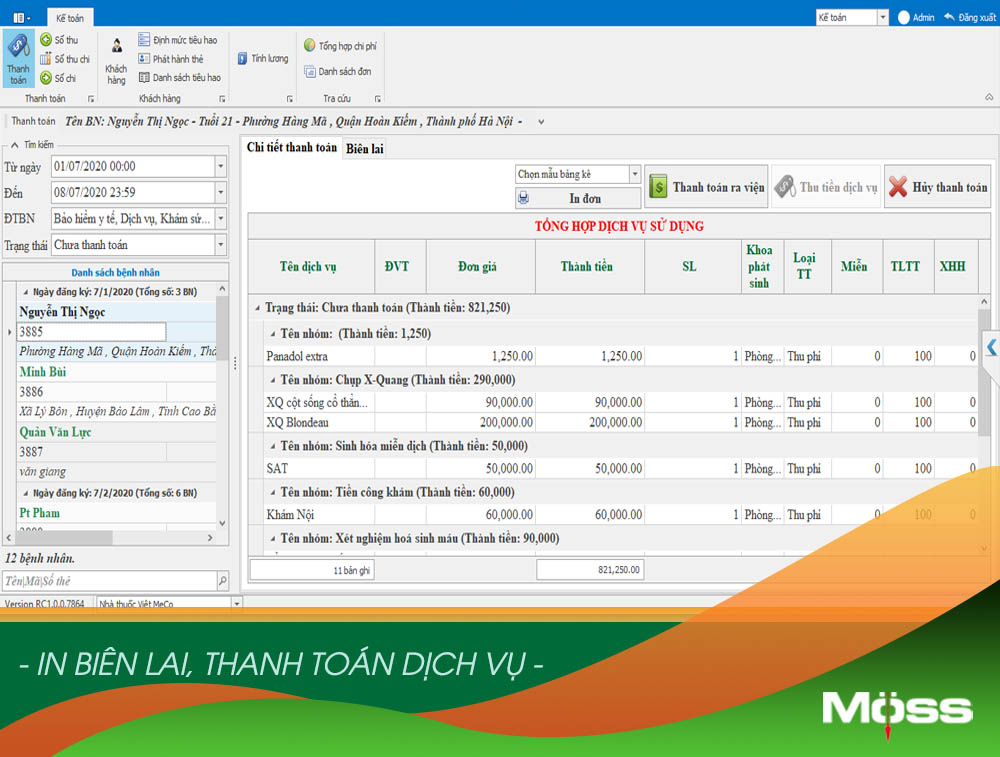Select the Kế toán ribbon tab

click(x=70, y=18)
